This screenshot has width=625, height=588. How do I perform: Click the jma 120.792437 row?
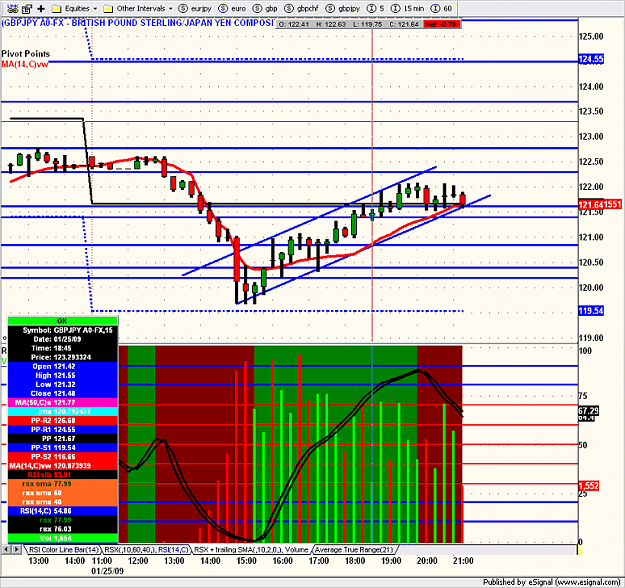pos(63,411)
